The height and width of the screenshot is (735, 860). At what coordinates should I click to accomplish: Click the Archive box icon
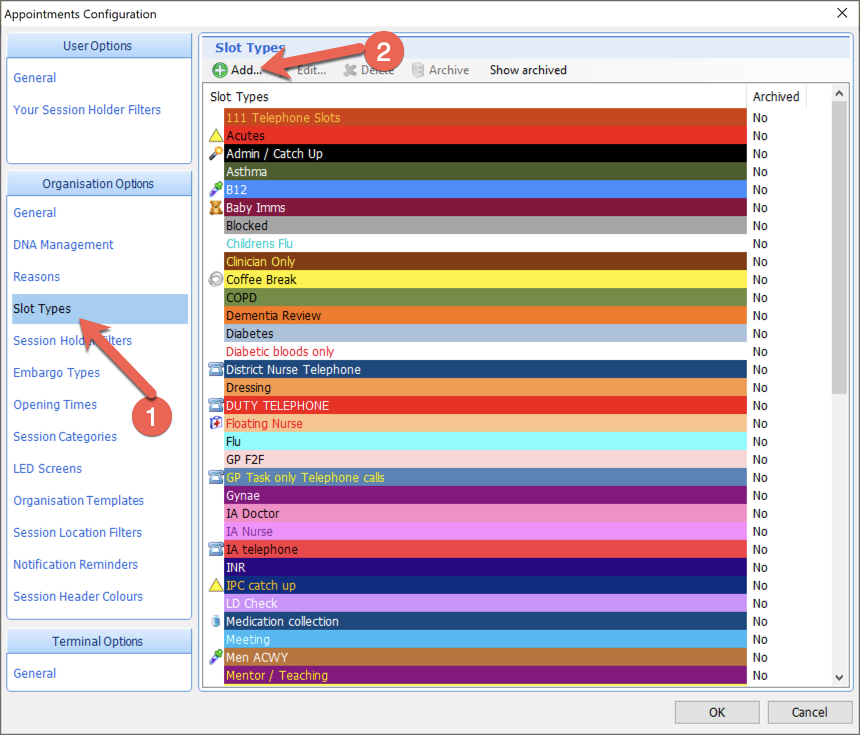(418, 70)
